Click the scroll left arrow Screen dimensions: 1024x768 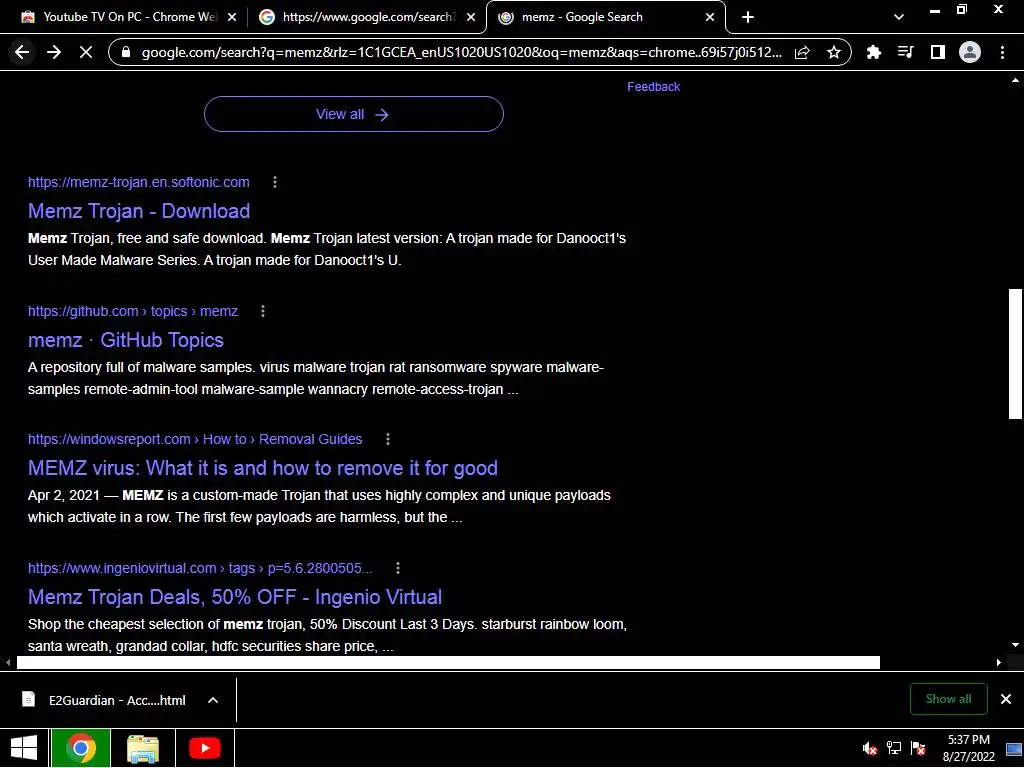tap(8, 663)
